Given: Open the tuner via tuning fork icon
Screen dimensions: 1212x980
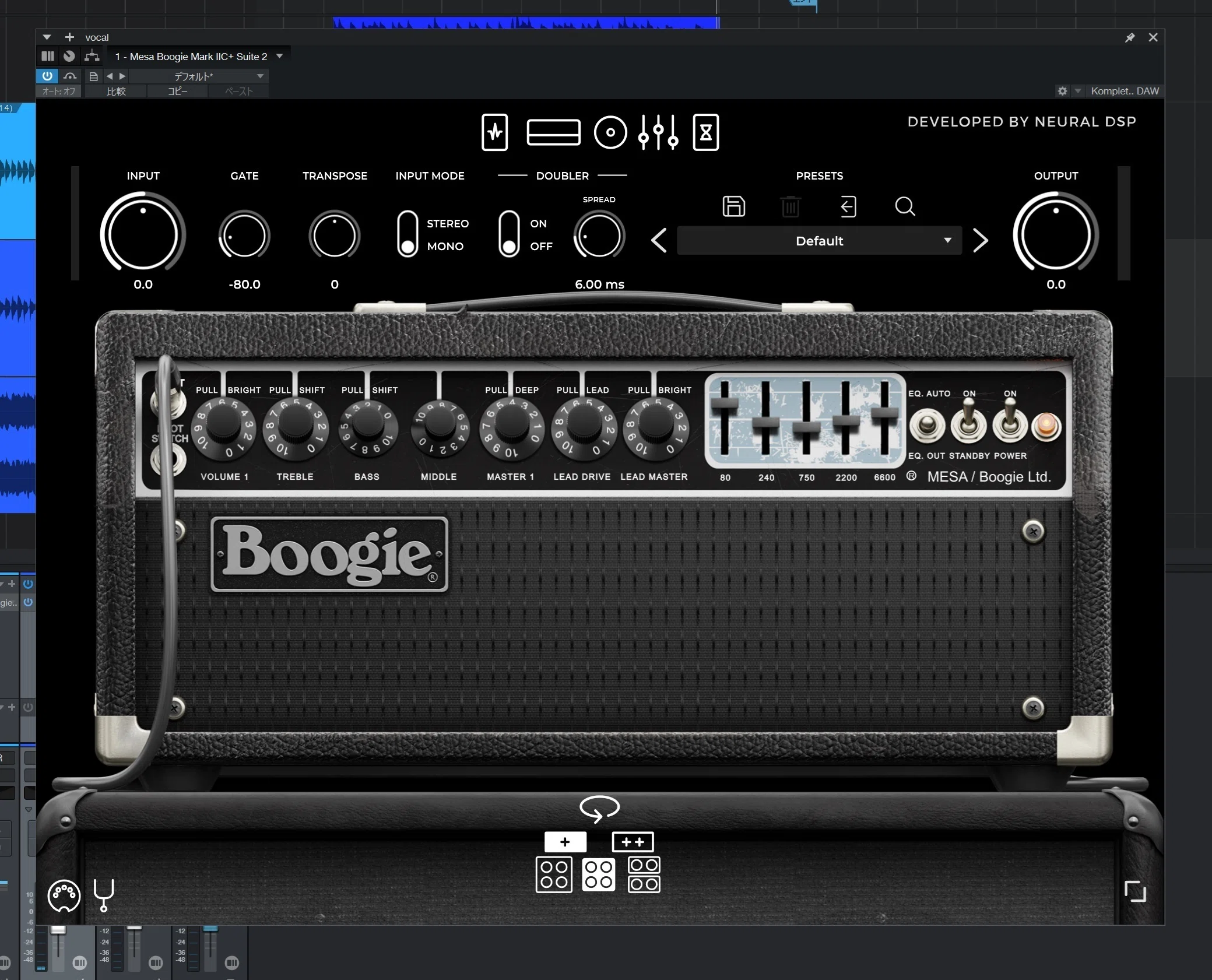Looking at the screenshot, I should (104, 895).
